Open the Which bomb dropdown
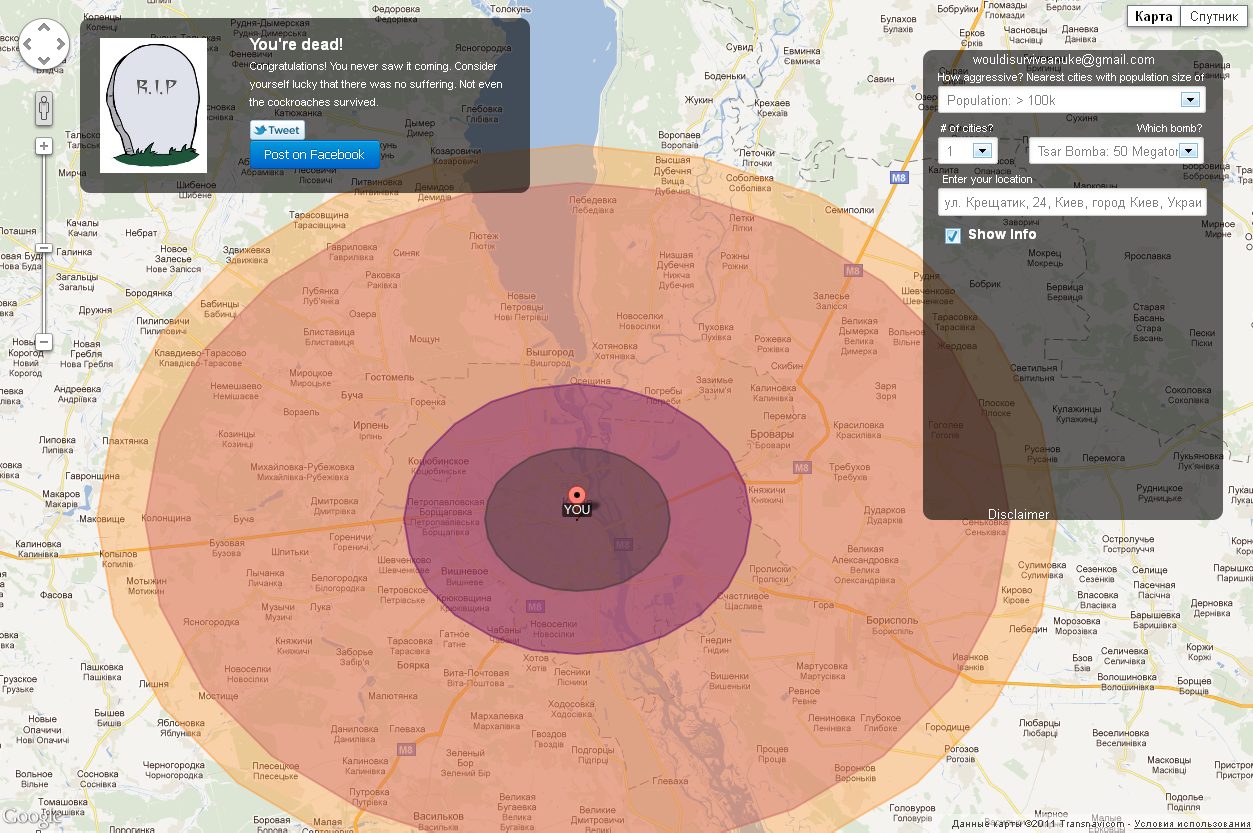Screen dimensions: 1253x833 pyautogui.click(x=1116, y=151)
